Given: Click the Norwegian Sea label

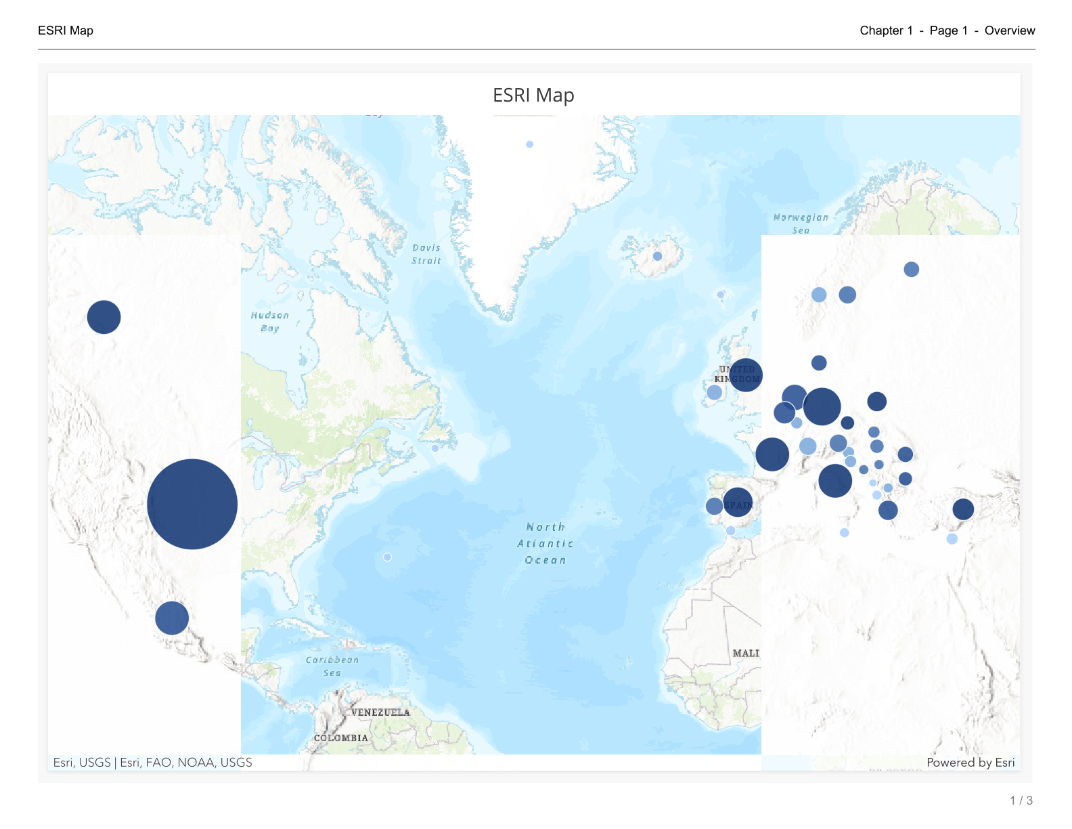Looking at the screenshot, I should [x=801, y=223].
